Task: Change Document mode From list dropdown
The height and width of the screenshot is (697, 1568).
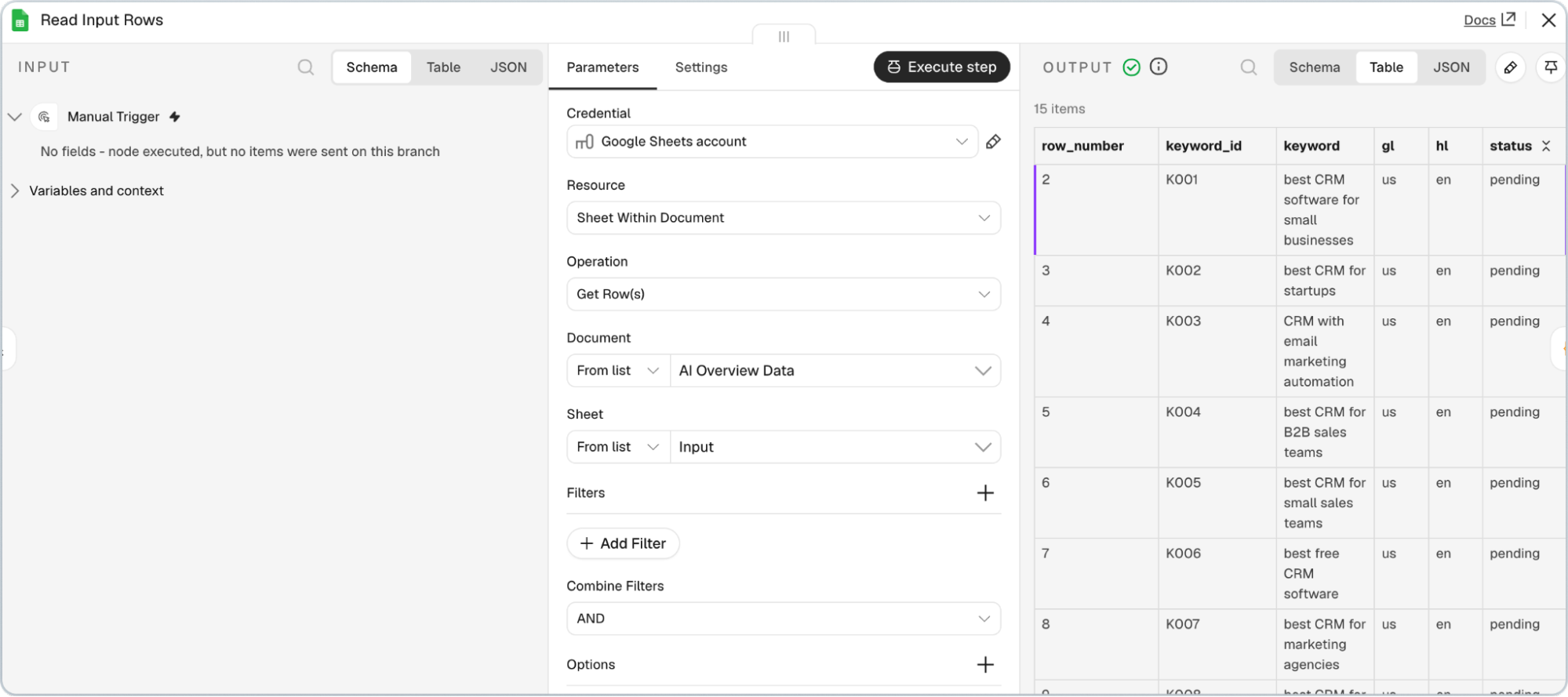Action: (x=618, y=371)
